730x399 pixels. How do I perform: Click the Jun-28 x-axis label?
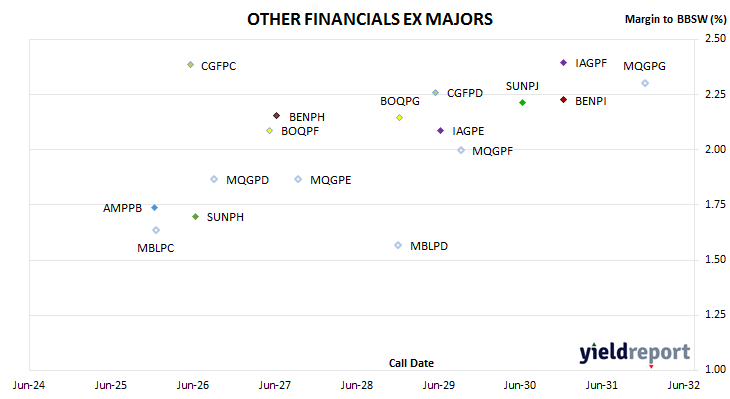click(357, 385)
